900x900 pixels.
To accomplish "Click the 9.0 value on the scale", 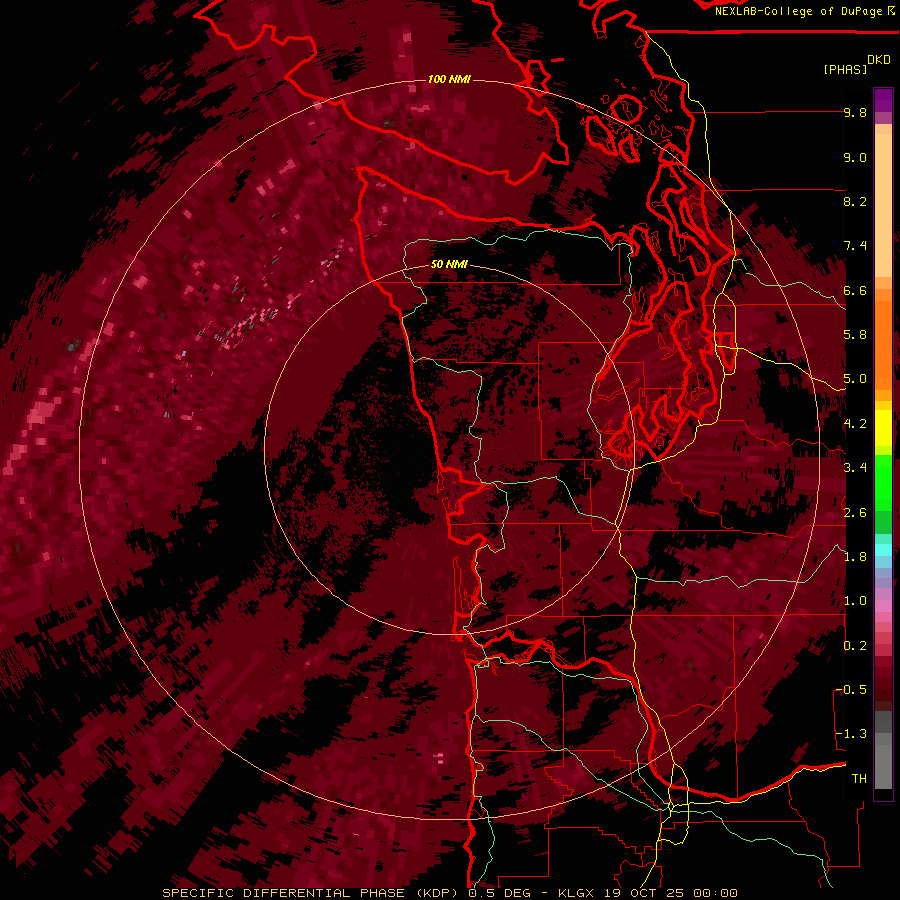I will click(x=855, y=157).
